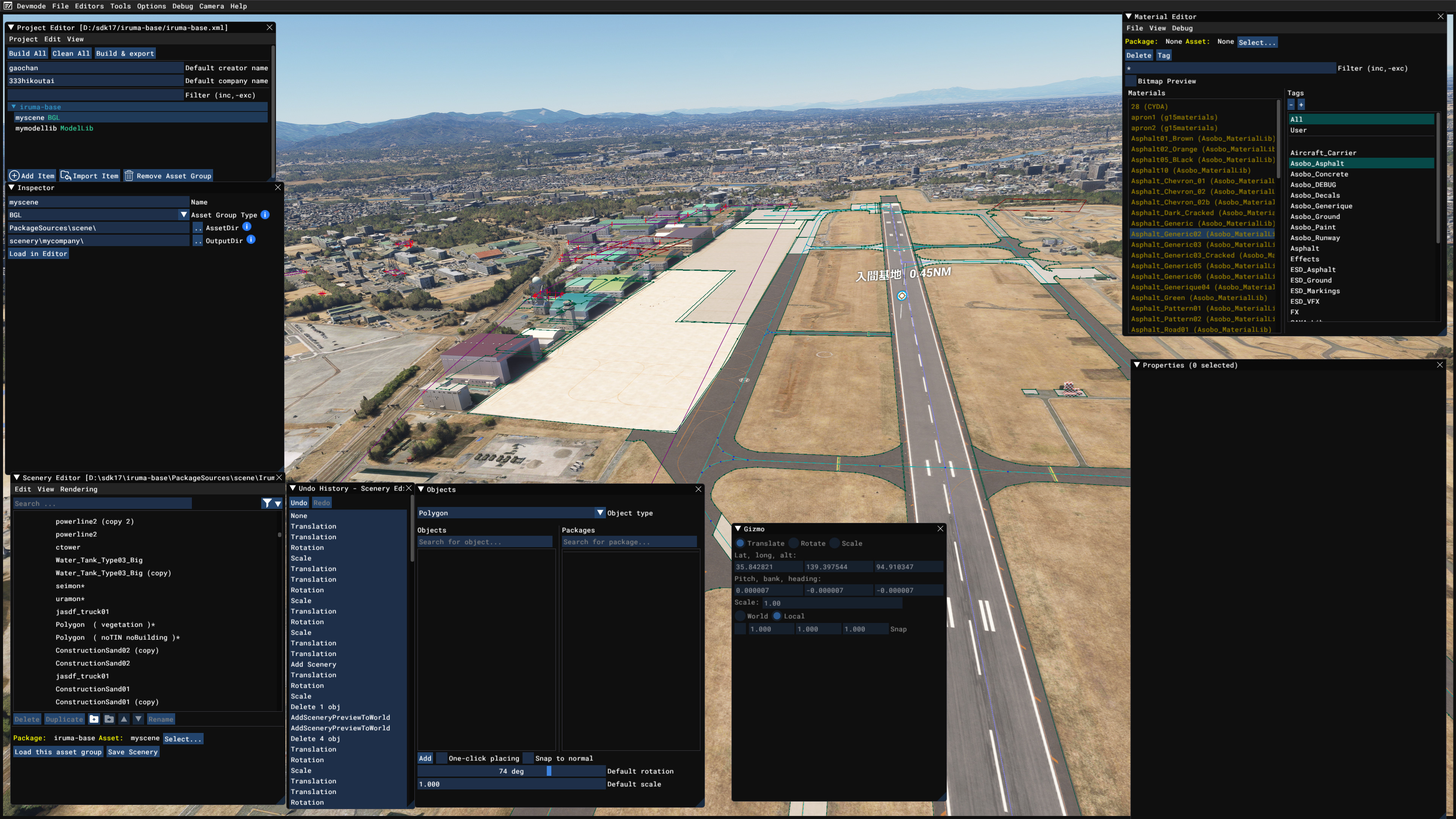Image resolution: width=1456 pixels, height=819 pixels.
Task: Click the Build All button
Action: tap(28, 53)
